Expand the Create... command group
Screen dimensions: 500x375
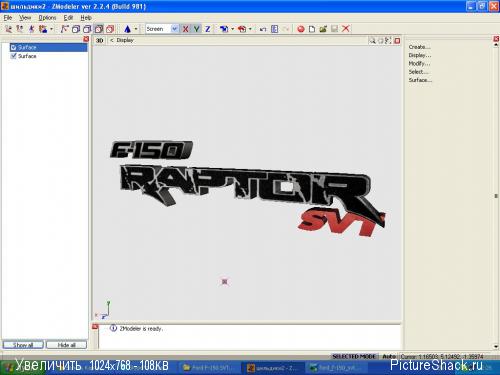(419, 47)
